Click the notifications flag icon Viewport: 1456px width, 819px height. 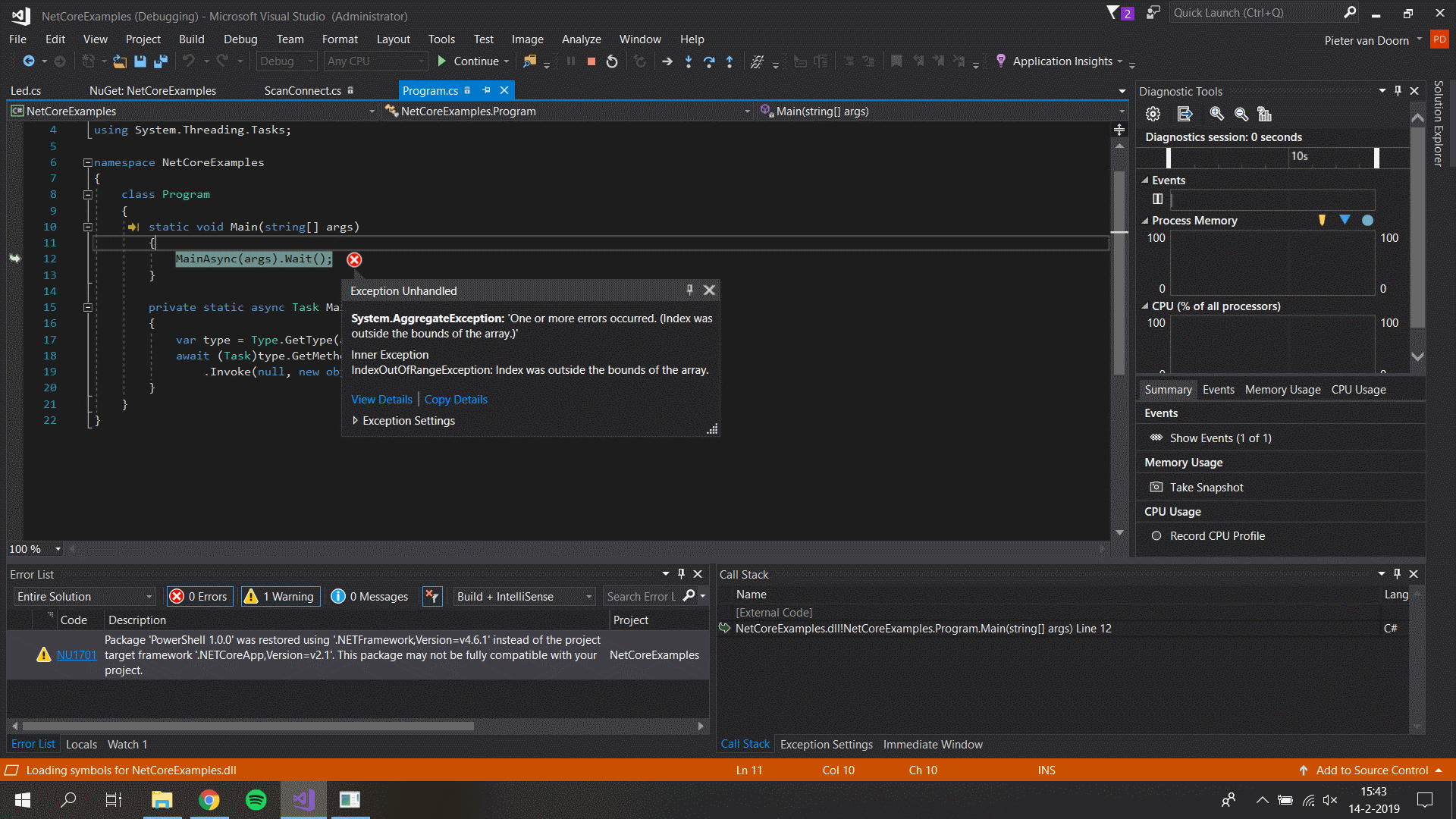point(1112,13)
